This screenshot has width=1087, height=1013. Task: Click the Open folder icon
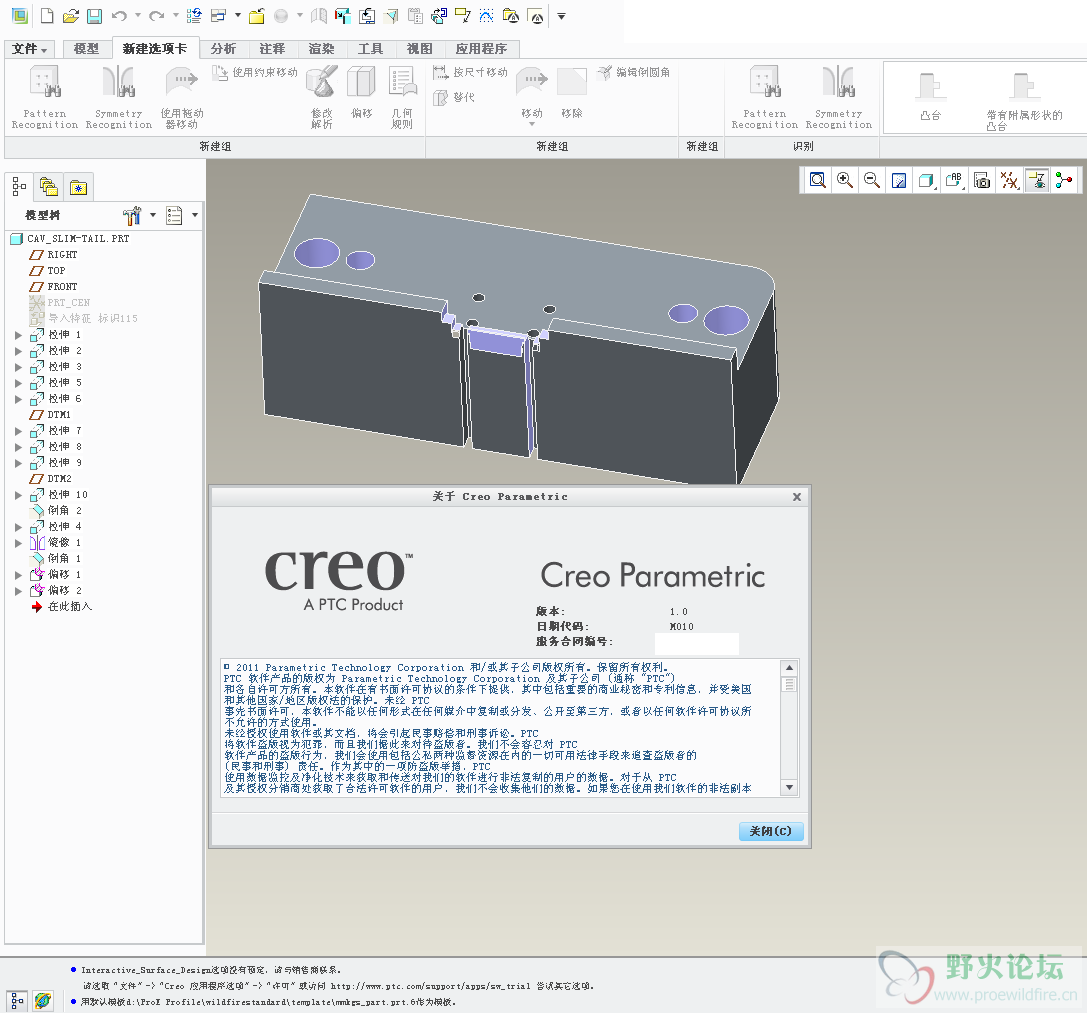70,16
